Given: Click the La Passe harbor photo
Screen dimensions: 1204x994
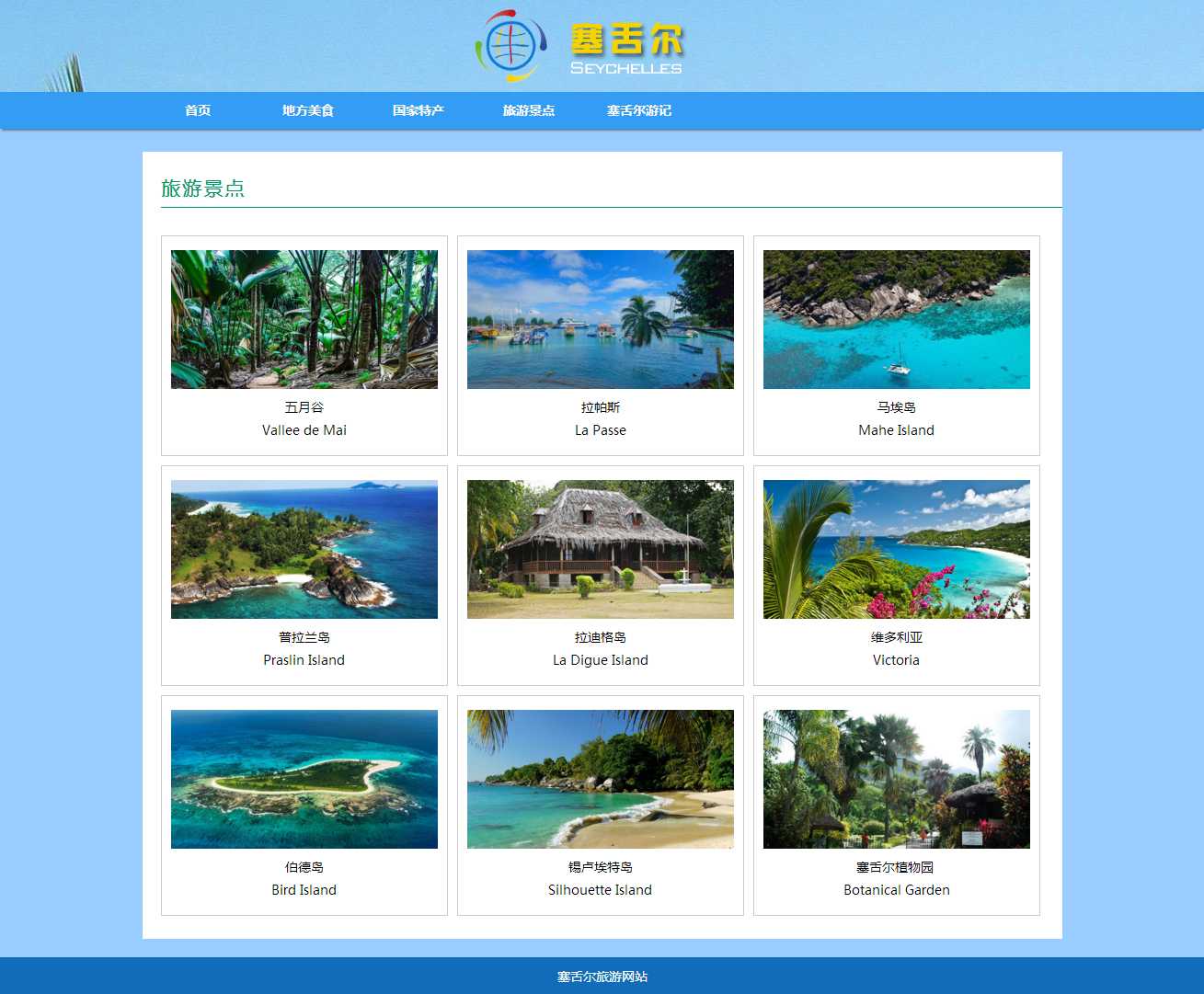Looking at the screenshot, I should (x=601, y=319).
